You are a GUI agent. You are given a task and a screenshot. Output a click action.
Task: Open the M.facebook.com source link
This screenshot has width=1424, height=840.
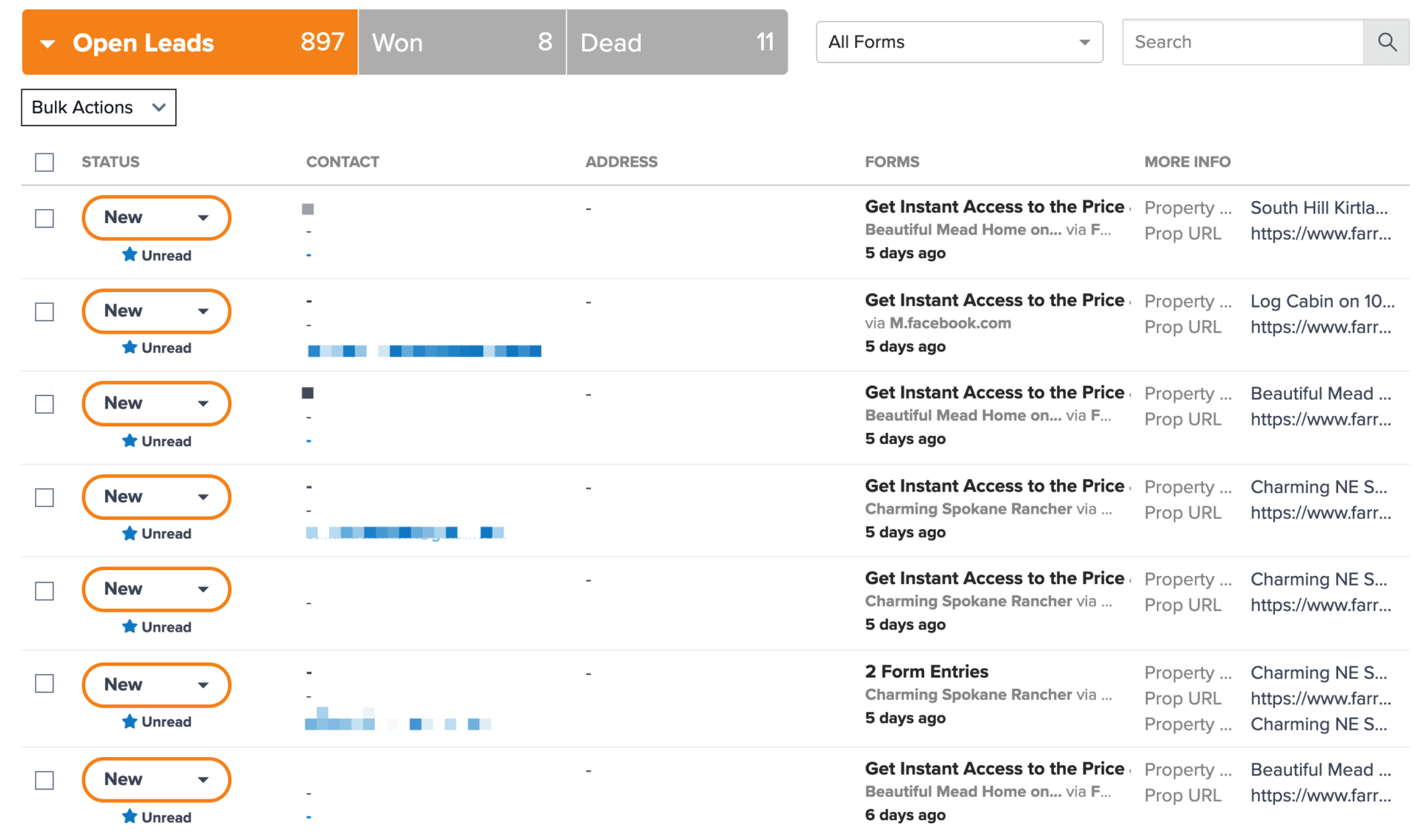[950, 323]
